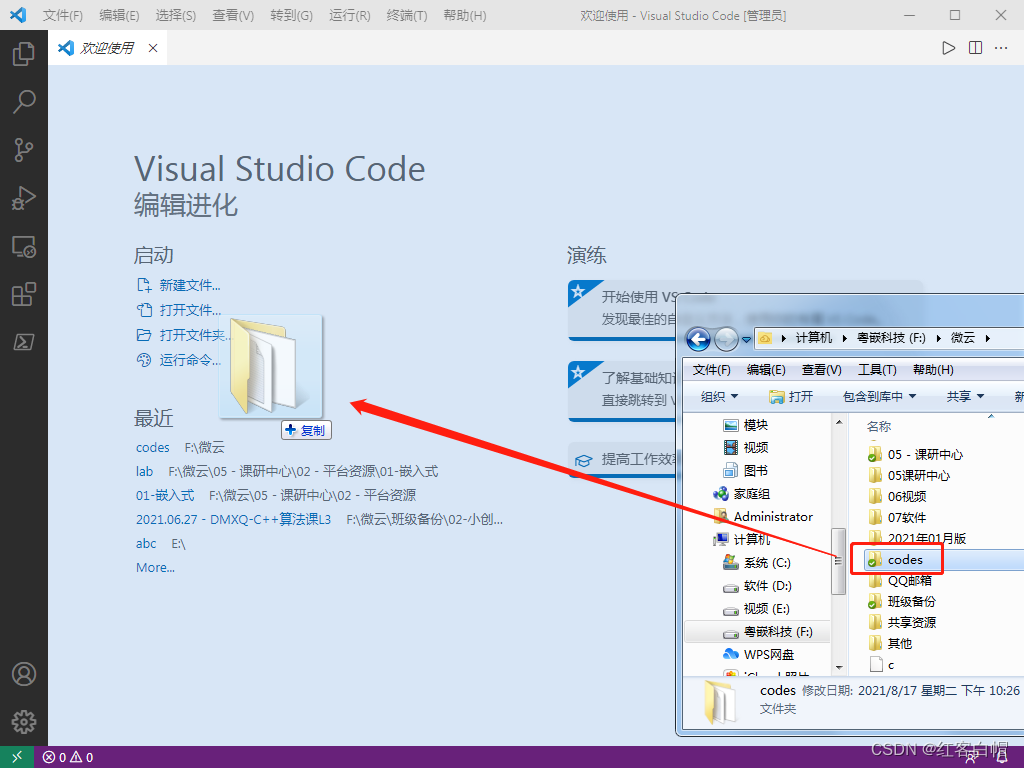Select the 欢迎使用 editor tab
This screenshot has width=1024, height=768.
tap(107, 48)
